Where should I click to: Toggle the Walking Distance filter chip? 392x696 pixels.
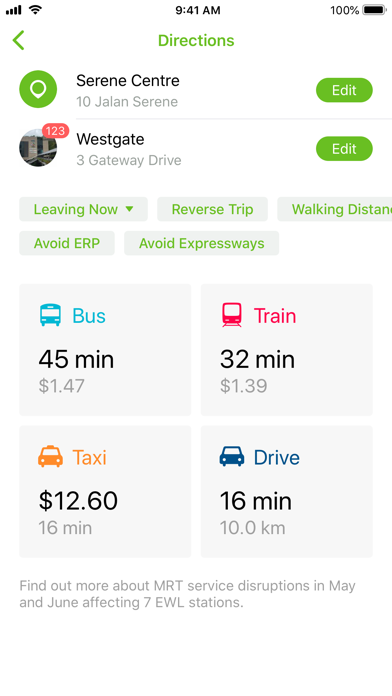pos(335,209)
